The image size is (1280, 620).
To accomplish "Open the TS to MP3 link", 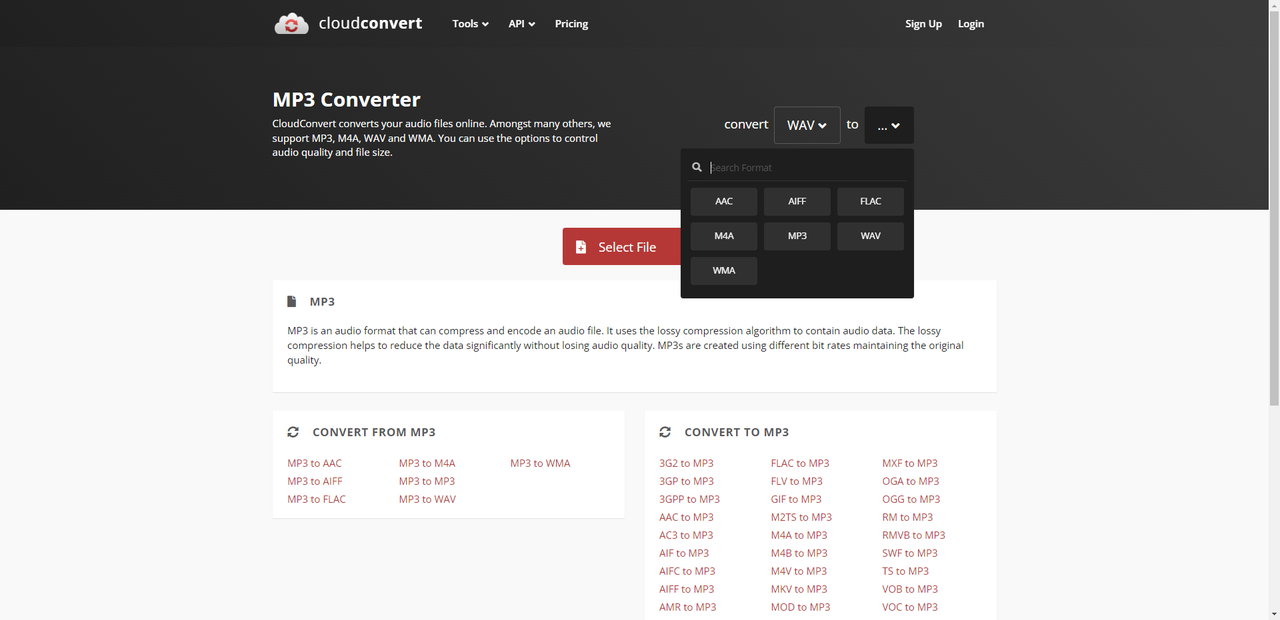I will pos(905,571).
